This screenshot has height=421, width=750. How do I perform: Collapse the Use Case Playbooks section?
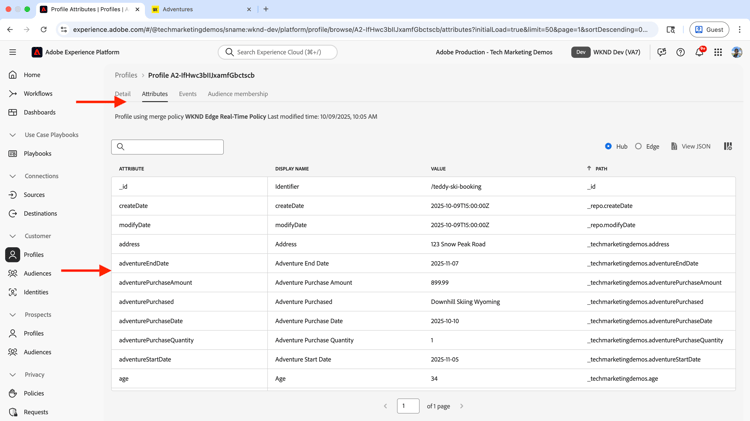coord(13,135)
